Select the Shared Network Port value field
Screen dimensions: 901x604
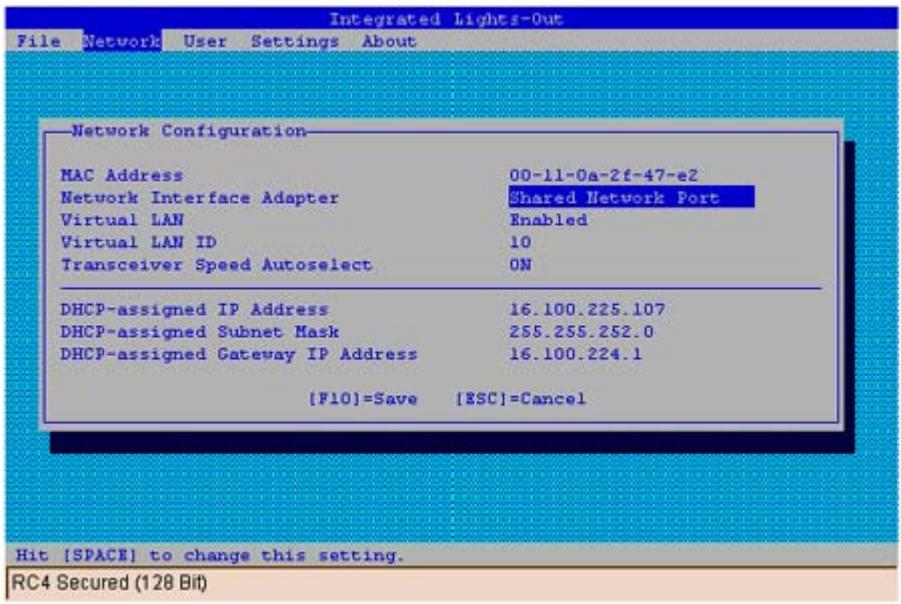coord(632,197)
